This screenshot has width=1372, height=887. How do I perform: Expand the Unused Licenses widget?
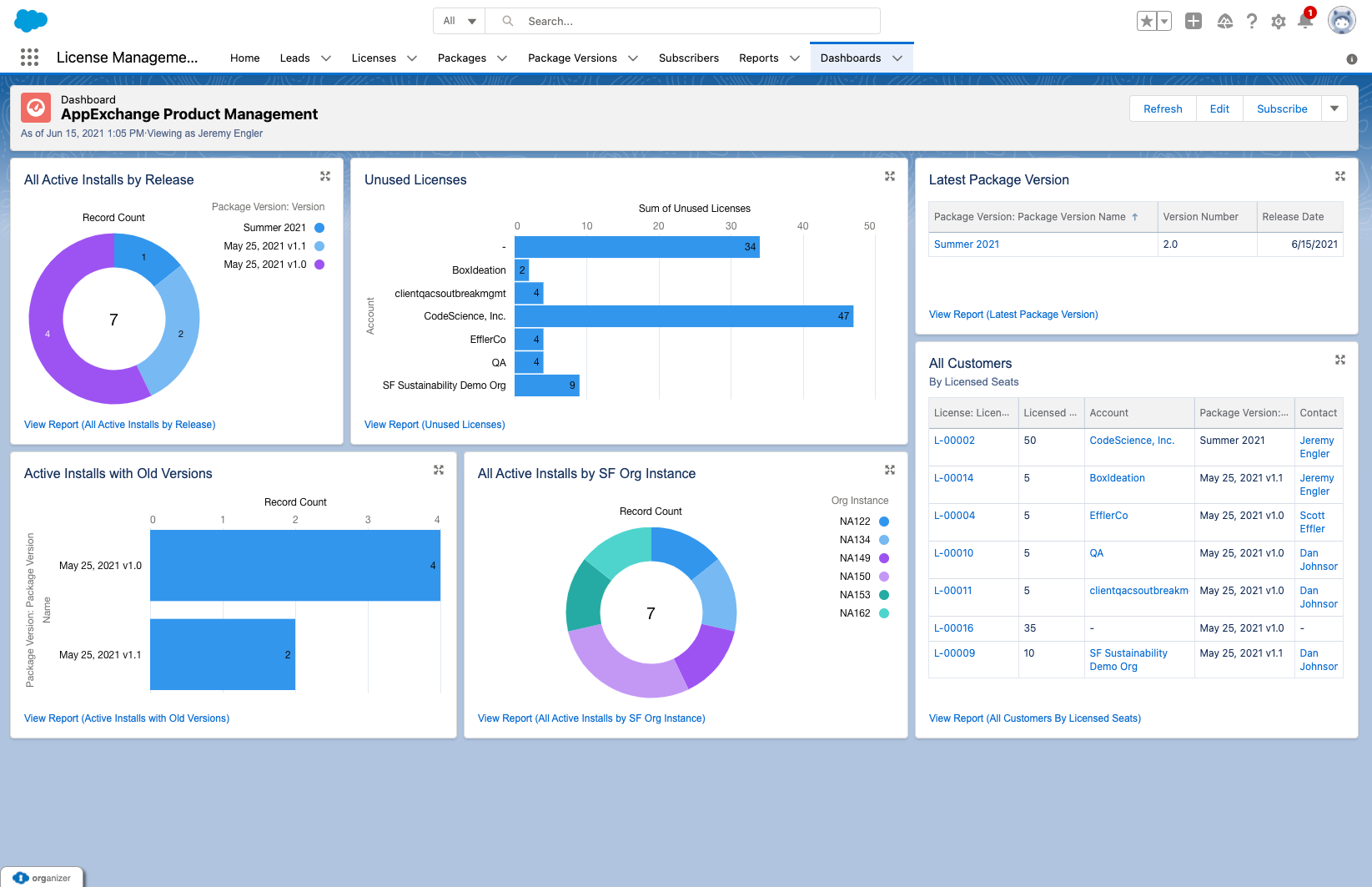click(x=890, y=176)
